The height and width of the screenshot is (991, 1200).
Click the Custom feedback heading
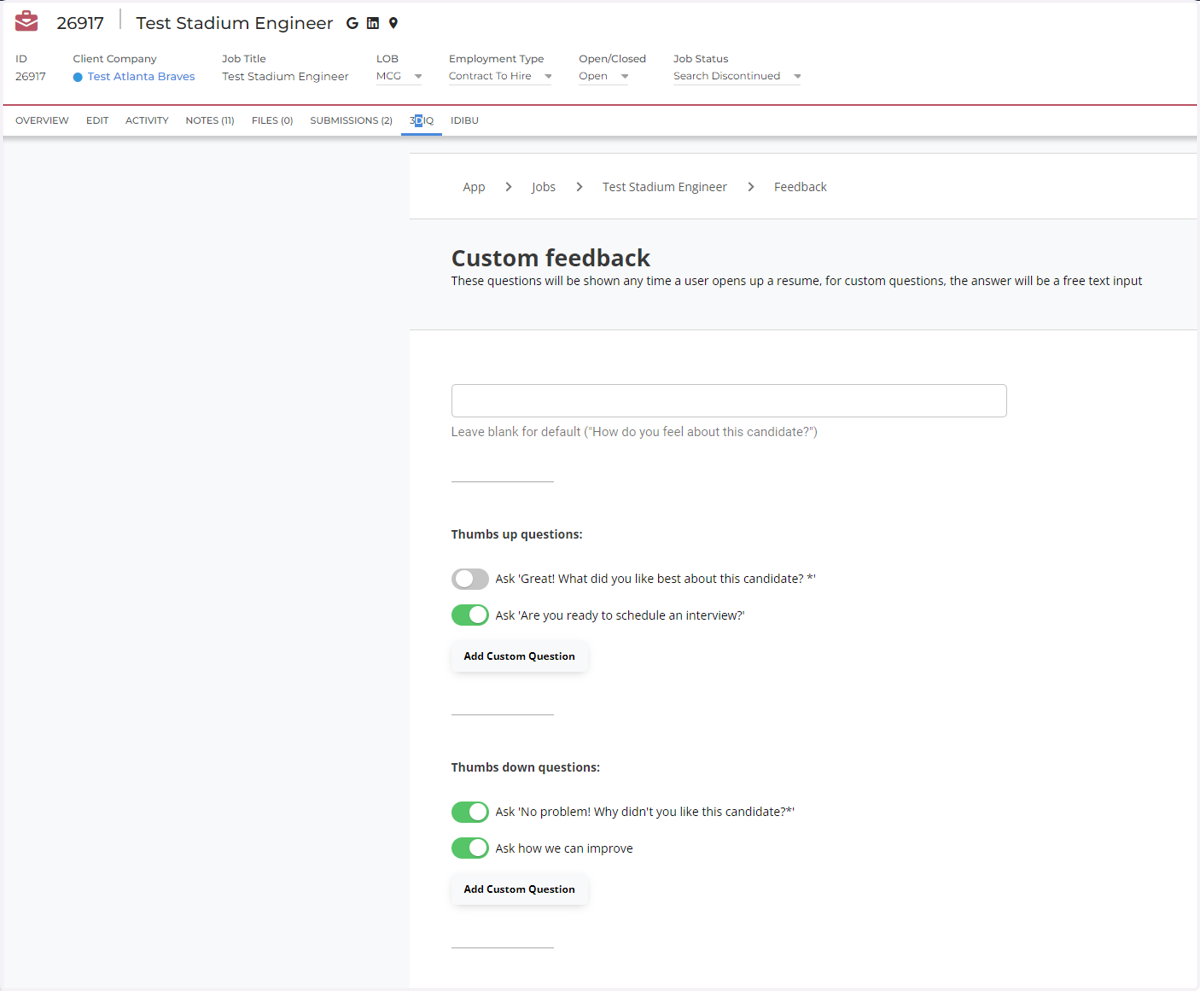tap(551, 259)
